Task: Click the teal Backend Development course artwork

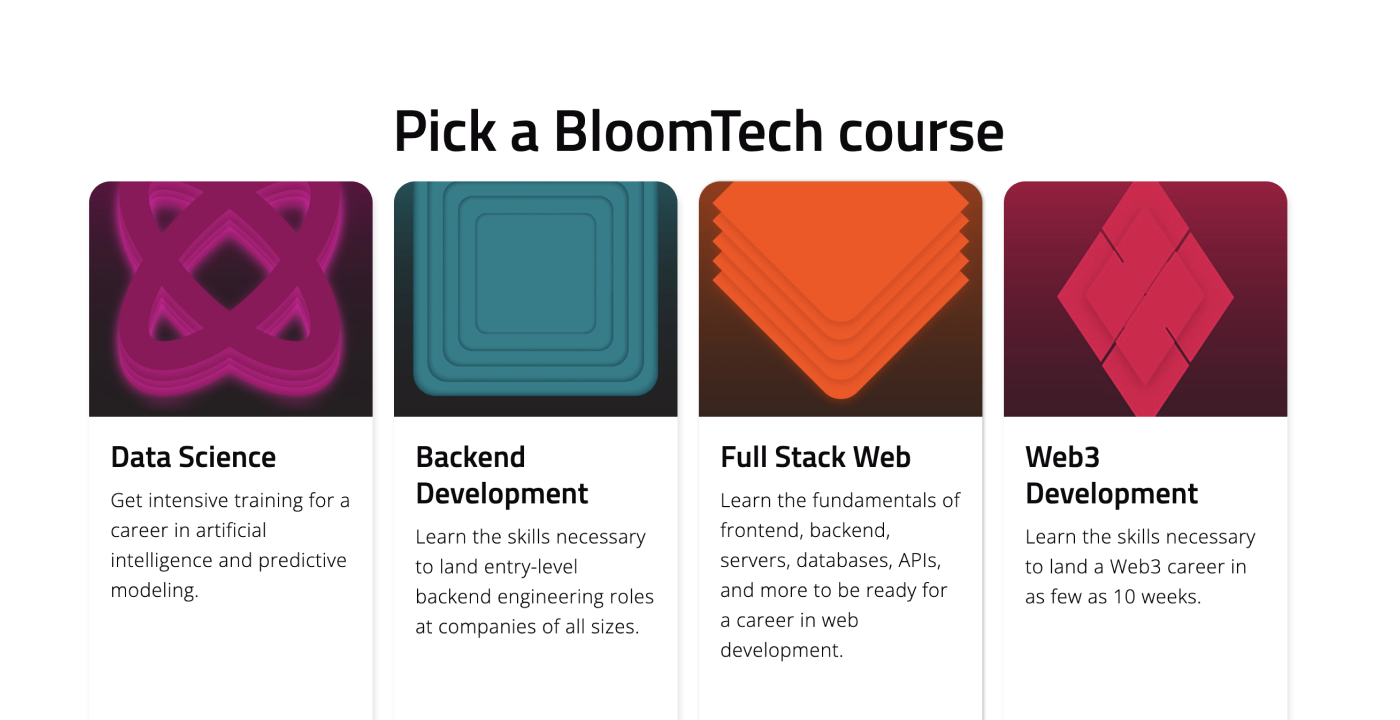Action: 536,299
